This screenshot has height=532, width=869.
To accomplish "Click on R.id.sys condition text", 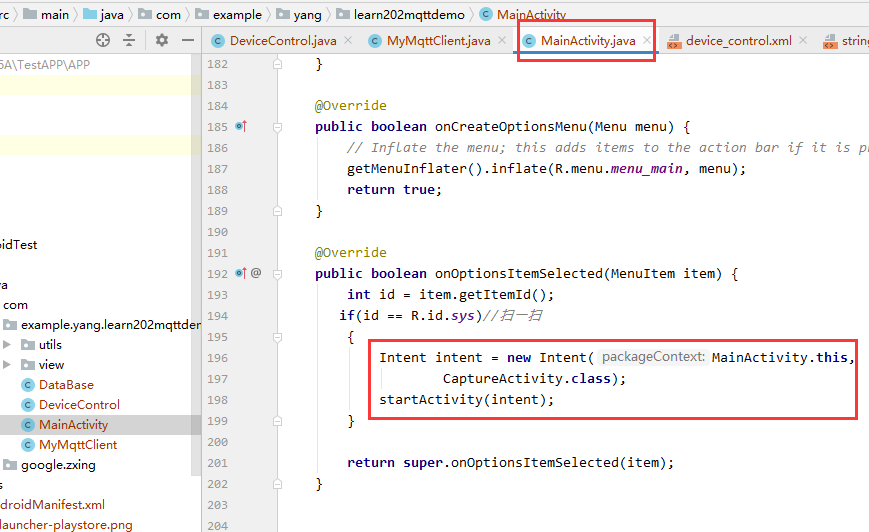I will coord(442,315).
